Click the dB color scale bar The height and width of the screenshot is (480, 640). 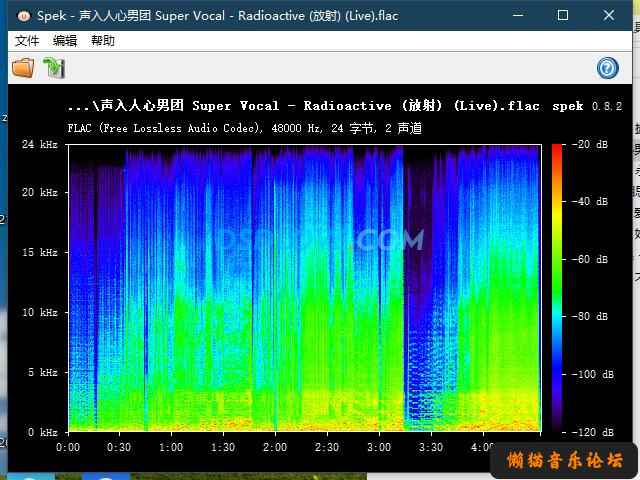(x=557, y=288)
